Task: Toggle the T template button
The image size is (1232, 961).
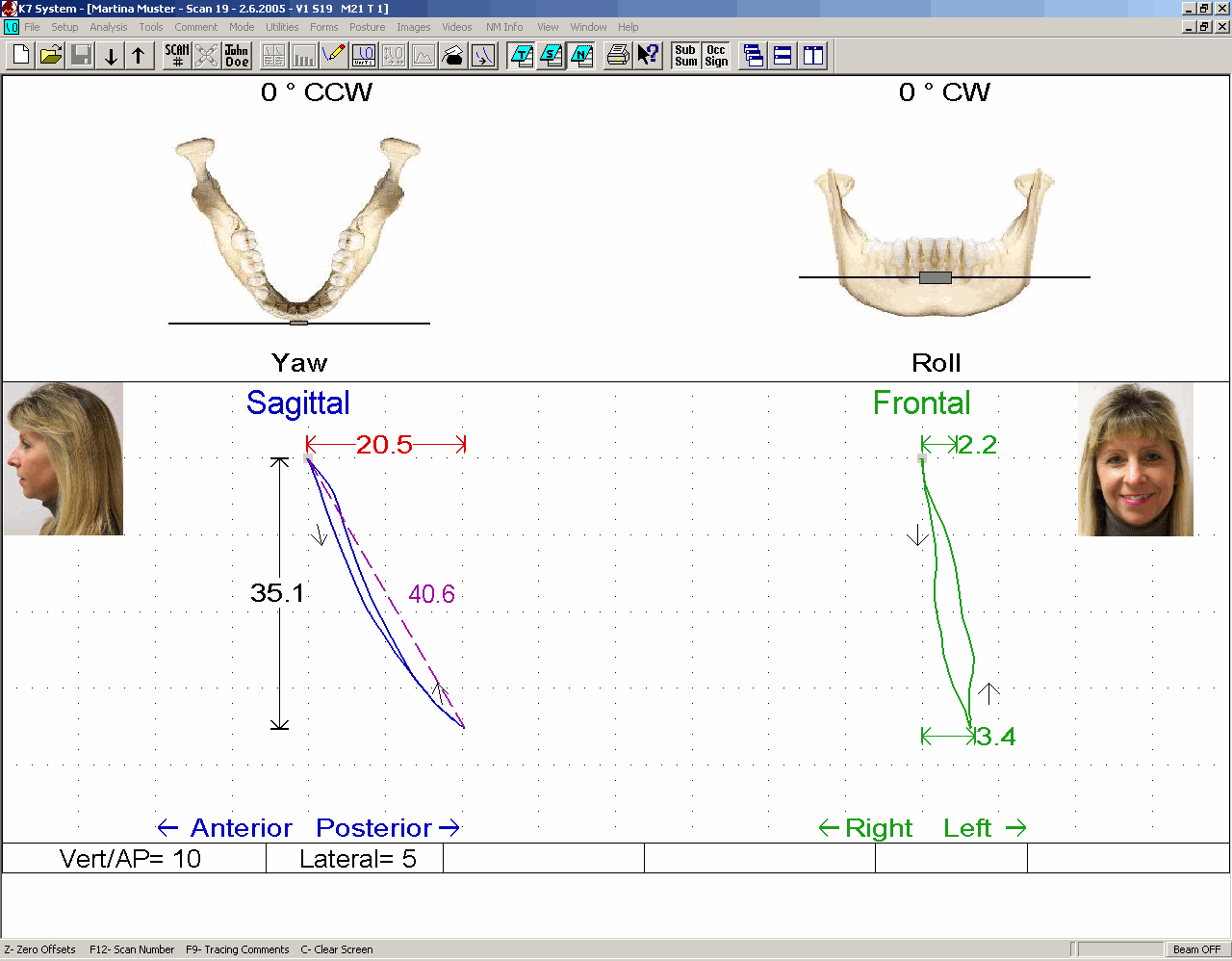Action: 521,56
